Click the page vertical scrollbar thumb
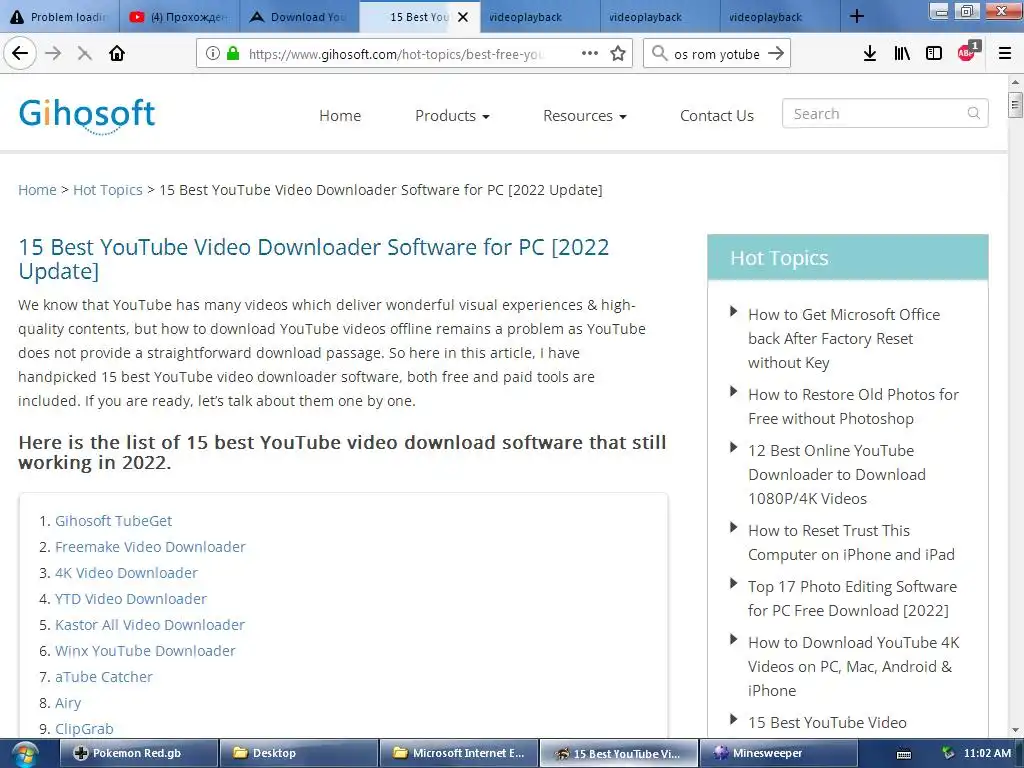The image size is (1024, 768). click(1015, 105)
